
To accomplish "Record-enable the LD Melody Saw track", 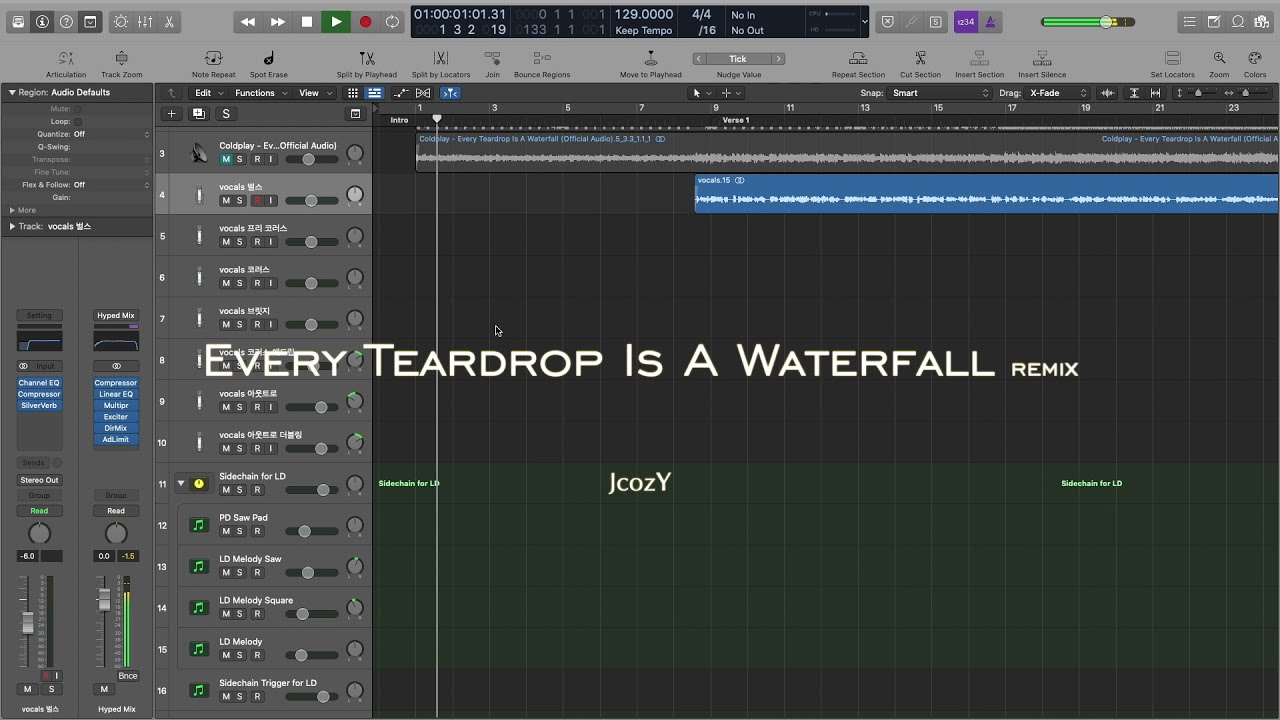I will coord(257,573).
